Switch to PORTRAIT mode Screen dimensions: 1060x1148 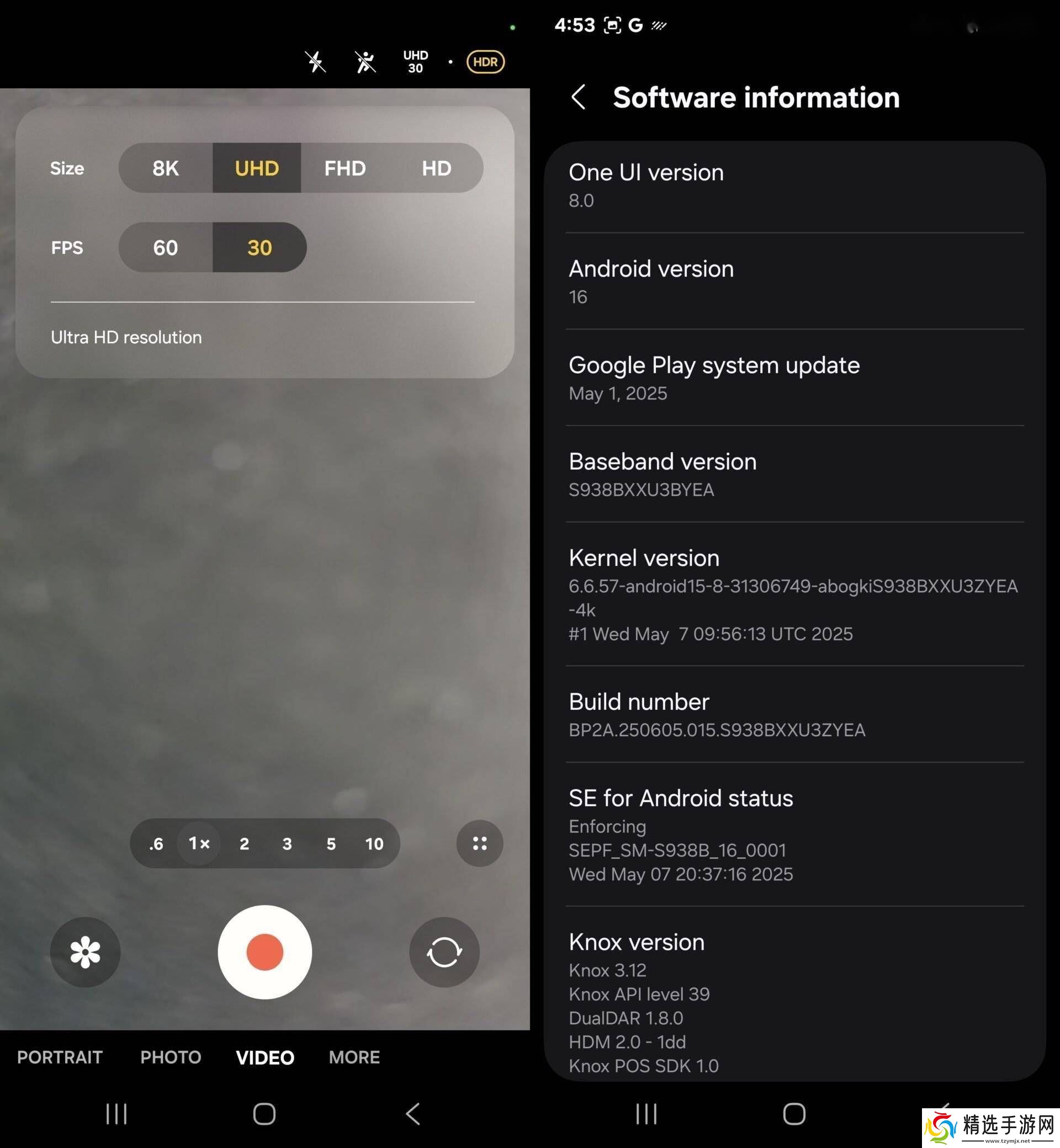coord(60,1057)
